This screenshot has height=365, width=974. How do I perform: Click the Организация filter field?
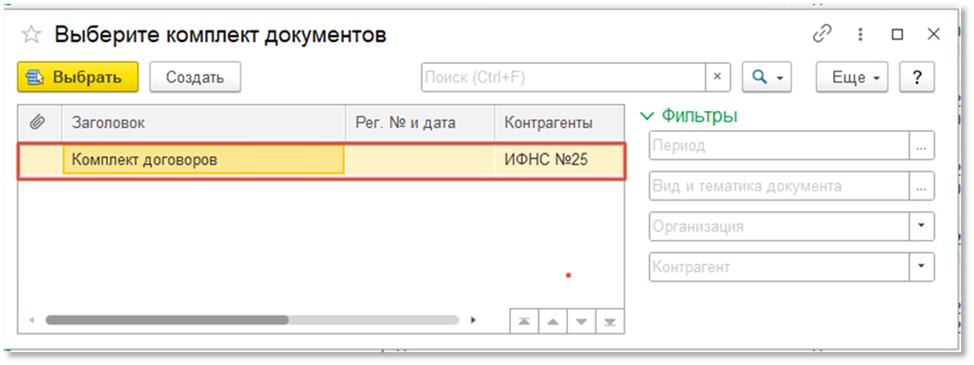tap(779, 227)
